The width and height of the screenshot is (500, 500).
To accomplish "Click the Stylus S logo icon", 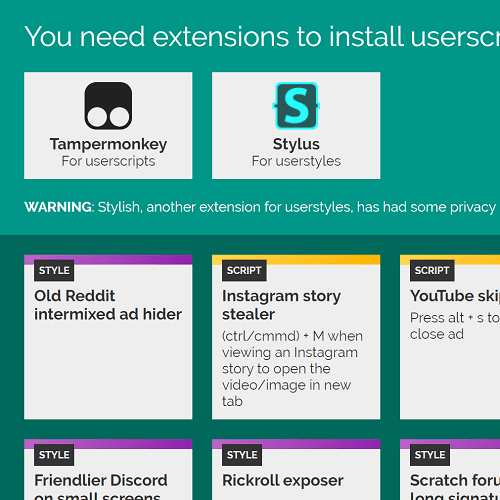I will (x=296, y=106).
